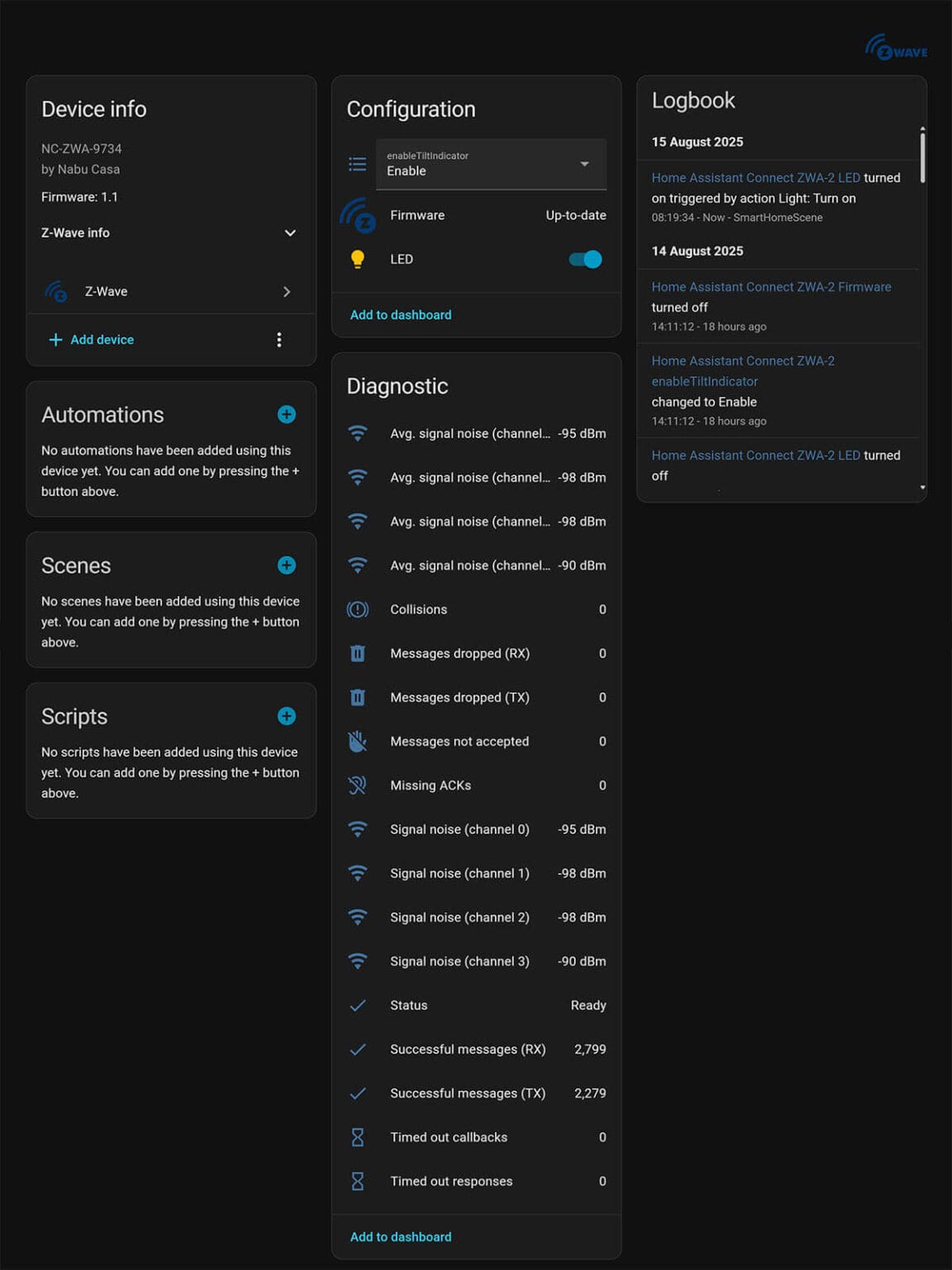Screen dimensions: 952x1270
Task: Click the Missing ACKs ear icon
Action: click(x=357, y=785)
